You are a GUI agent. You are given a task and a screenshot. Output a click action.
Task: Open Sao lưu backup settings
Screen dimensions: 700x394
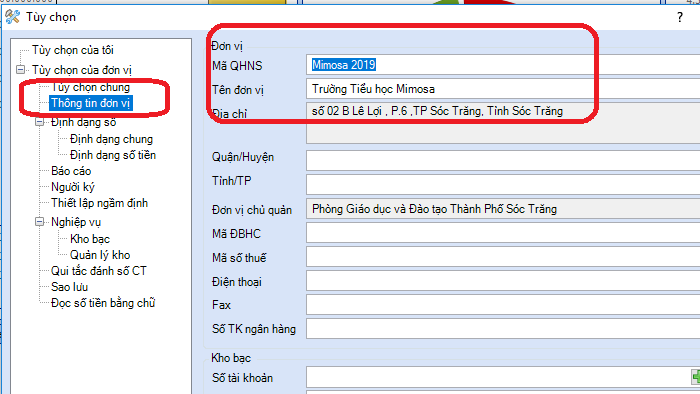point(69,287)
